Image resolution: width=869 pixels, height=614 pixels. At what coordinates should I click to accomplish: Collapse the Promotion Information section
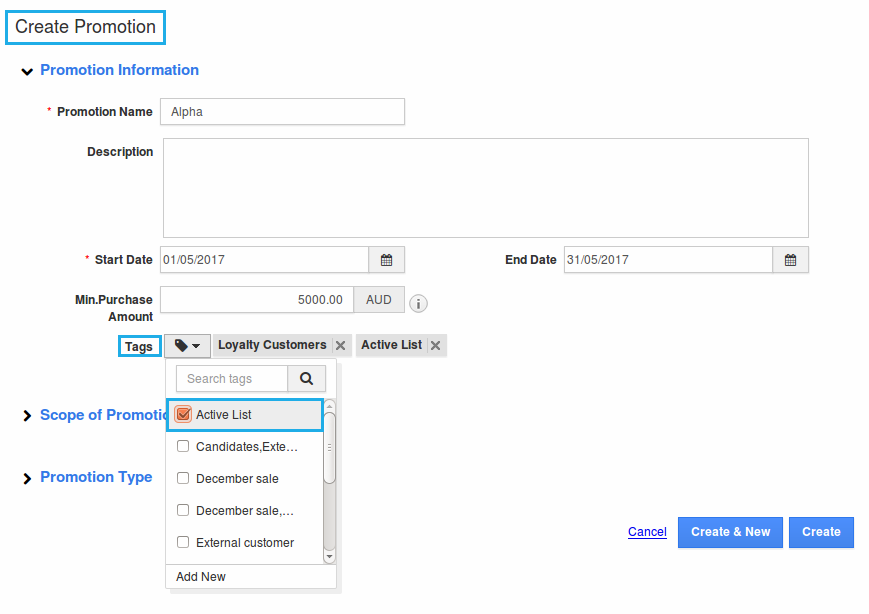tap(27, 70)
